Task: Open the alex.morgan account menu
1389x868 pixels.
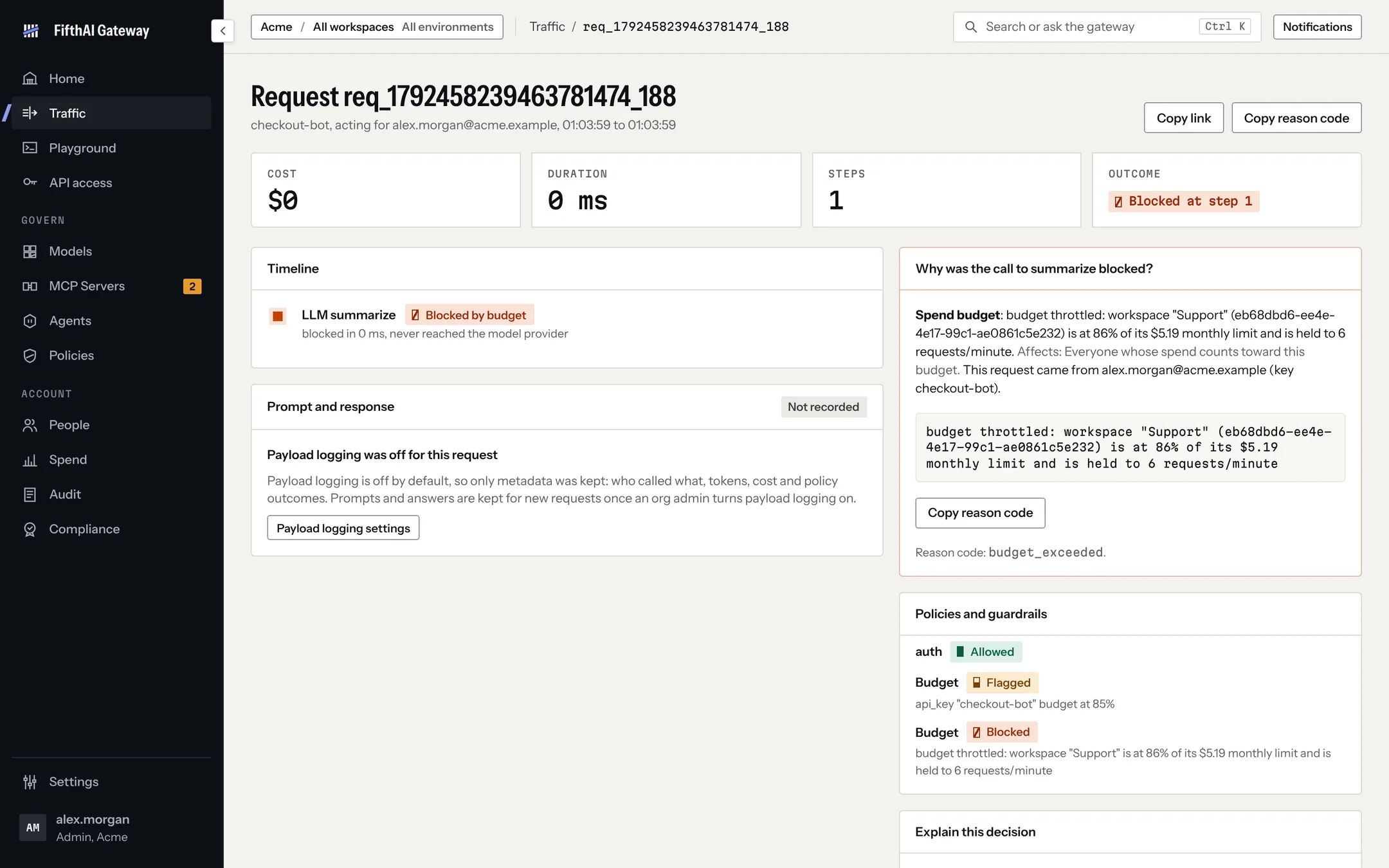Action: tap(111, 827)
